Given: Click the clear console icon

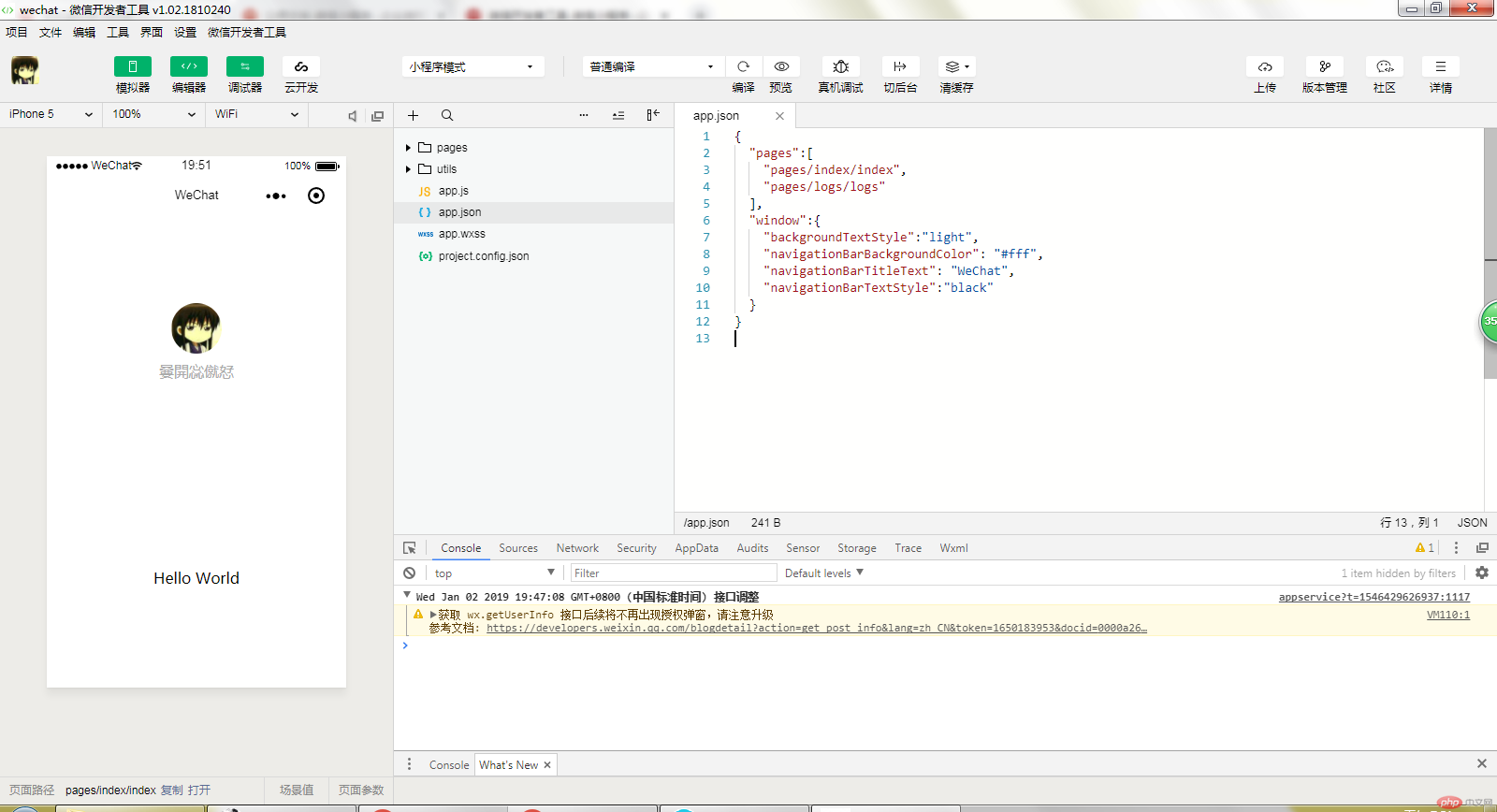Looking at the screenshot, I should click(x=410, y=573).
